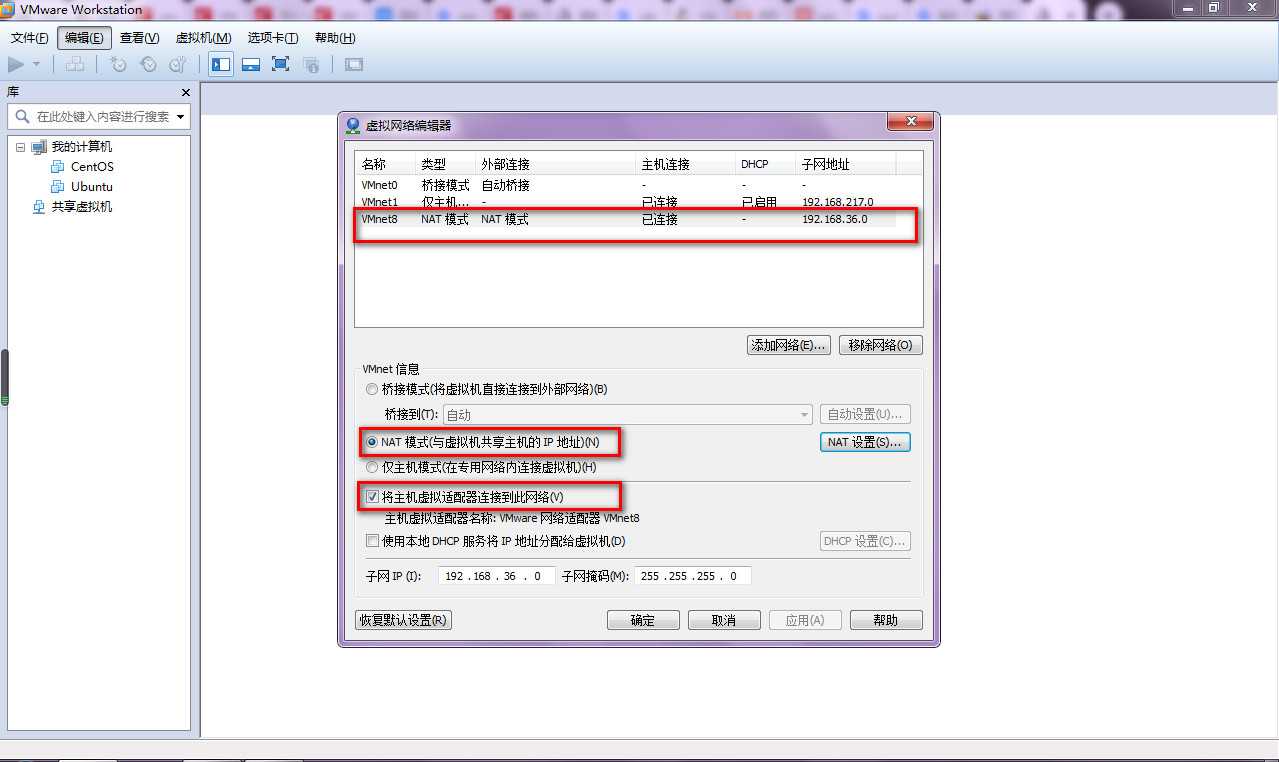Open the 帮助(H) menu
The image size is (1279, 762).
(x=335, y=38)
